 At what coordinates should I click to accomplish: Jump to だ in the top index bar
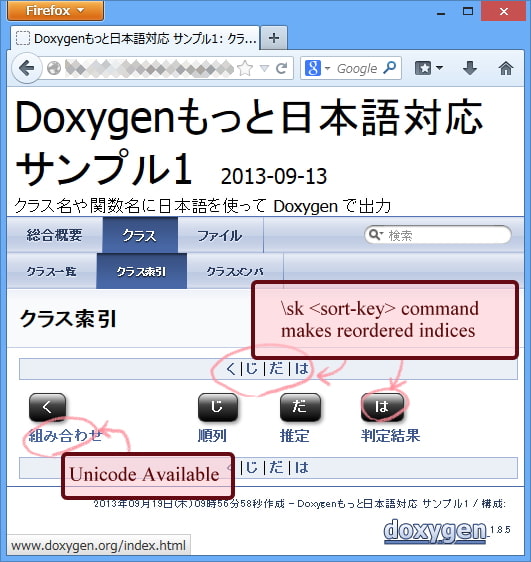click(x=276, y=368)
